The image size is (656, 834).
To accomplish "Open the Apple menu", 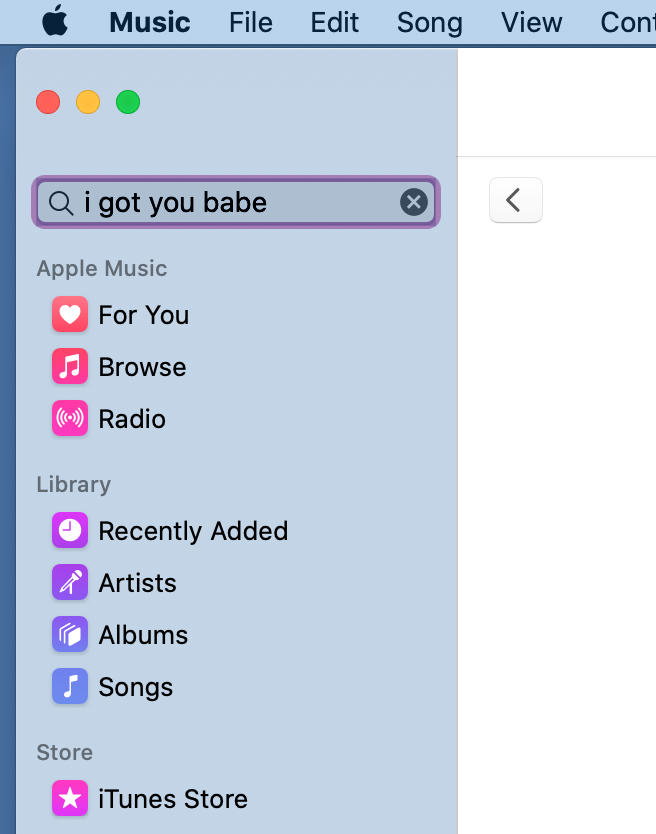I will [54, 21].
